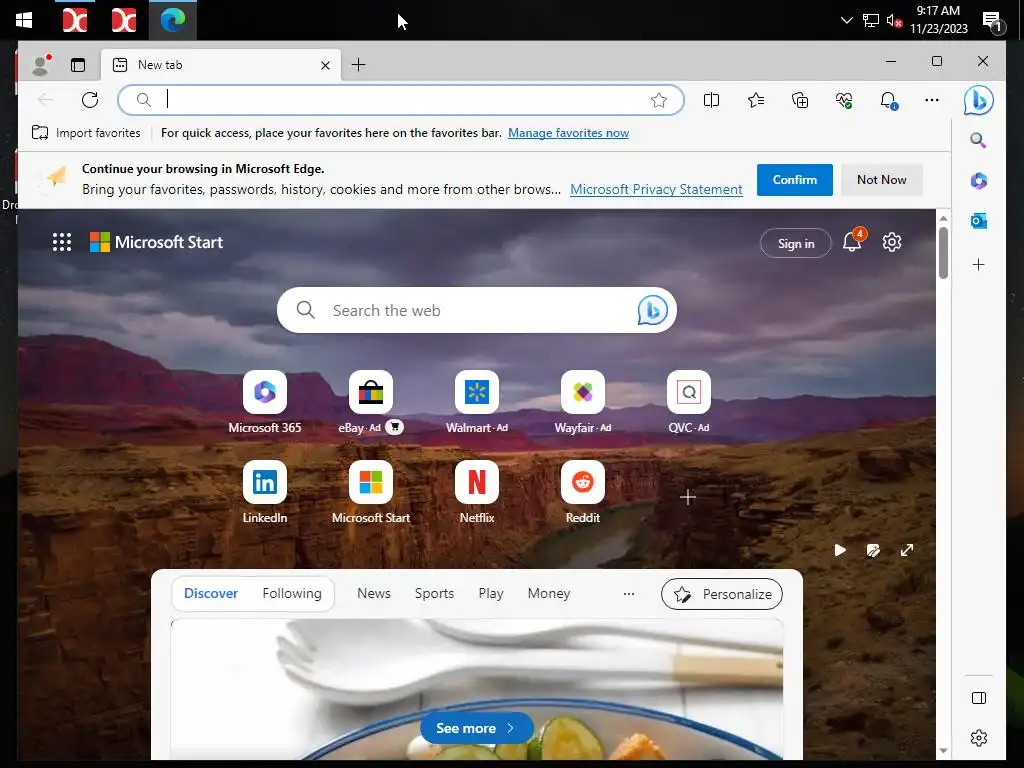Add a quick link with plus tile
This screenshot has width=1024, height=768.
point(688,498)
